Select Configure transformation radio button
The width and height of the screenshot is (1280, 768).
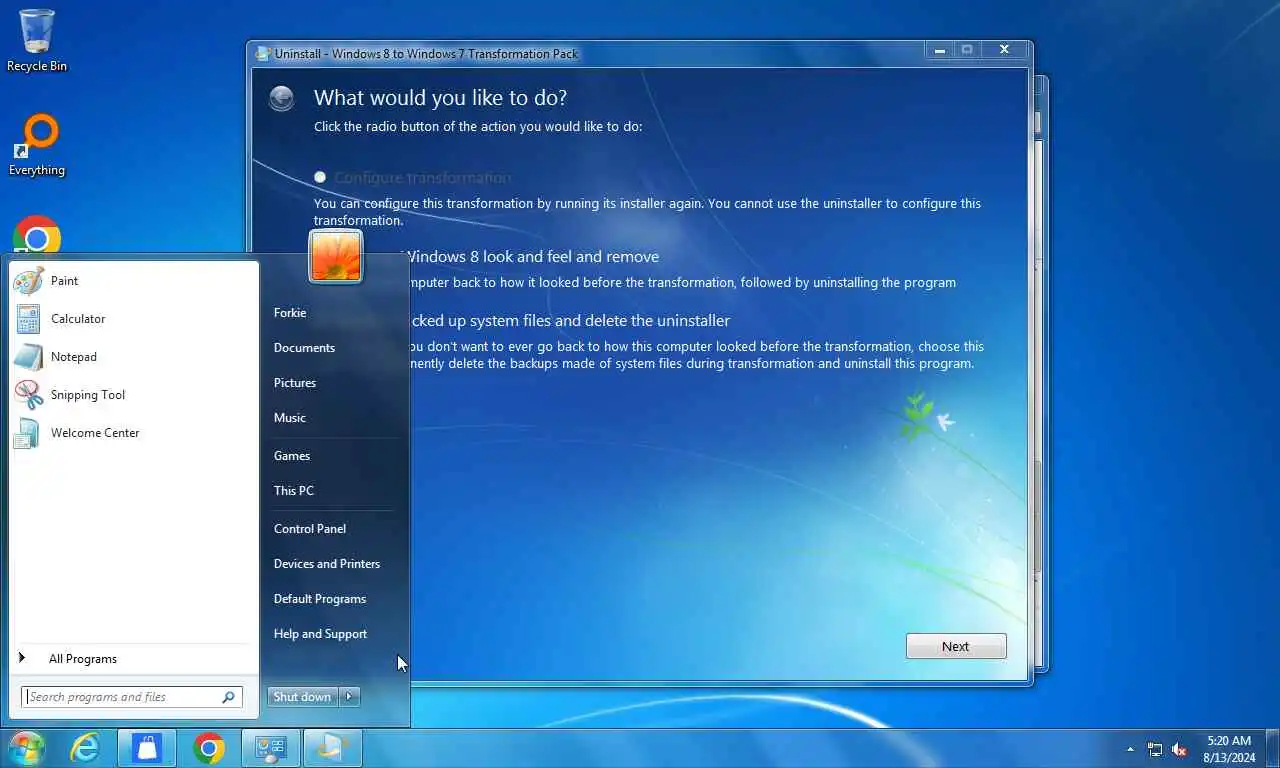(320, 177)
